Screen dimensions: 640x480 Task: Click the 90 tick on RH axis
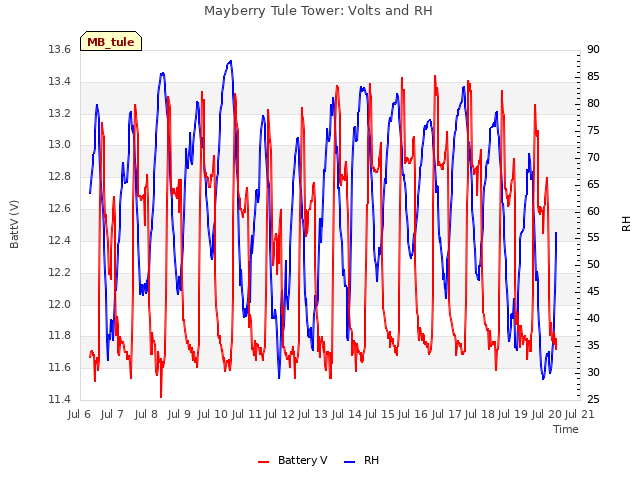pyautogui.click(x=593, y=50)
